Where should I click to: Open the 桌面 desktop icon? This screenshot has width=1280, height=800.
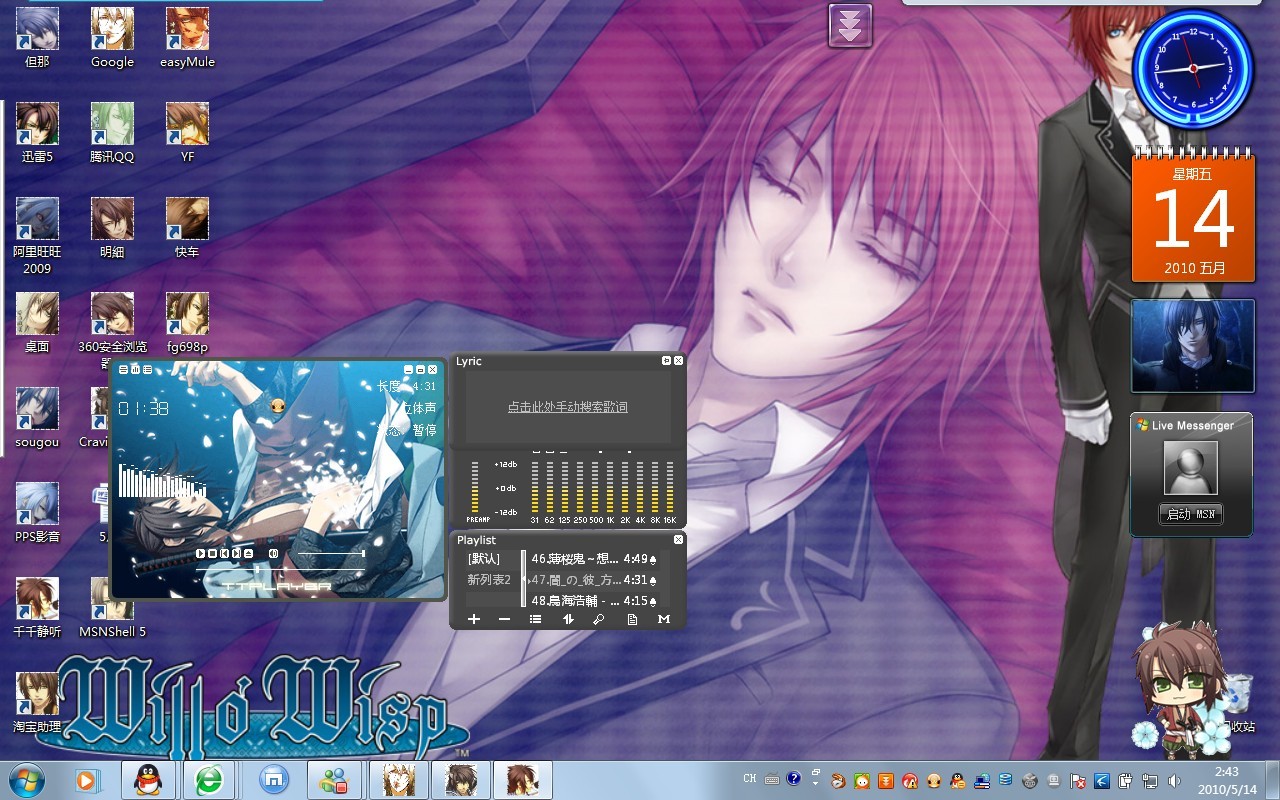(x=37, y=323)
